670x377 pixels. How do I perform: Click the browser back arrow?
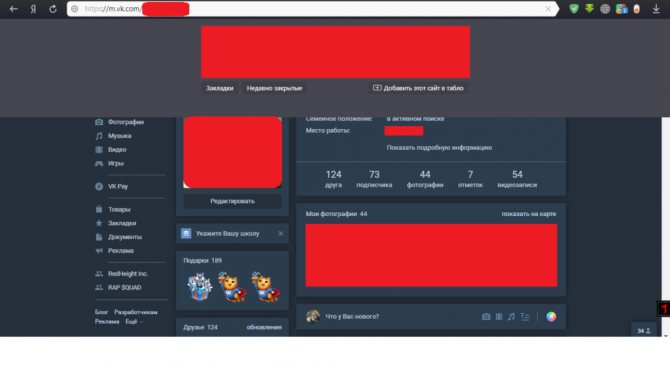(x=14, y=9)
